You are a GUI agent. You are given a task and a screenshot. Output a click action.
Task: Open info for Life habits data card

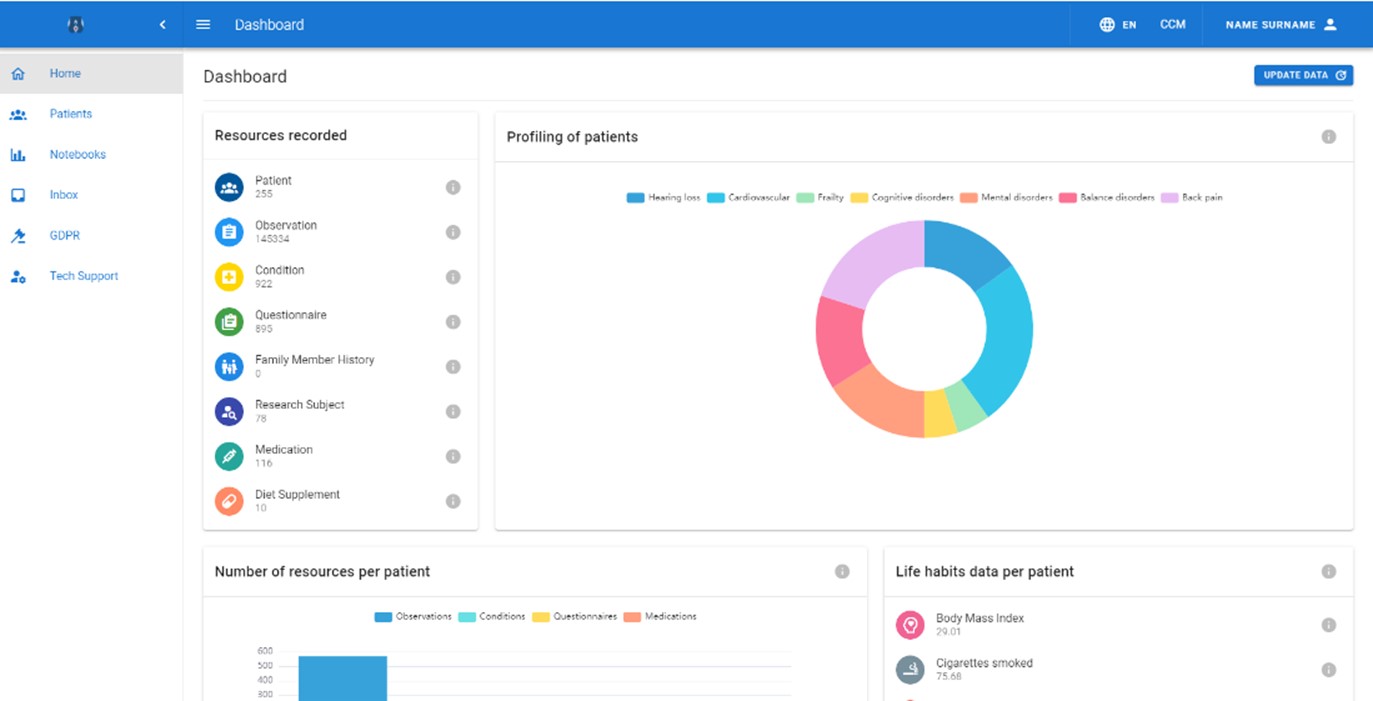(1329, 572)
